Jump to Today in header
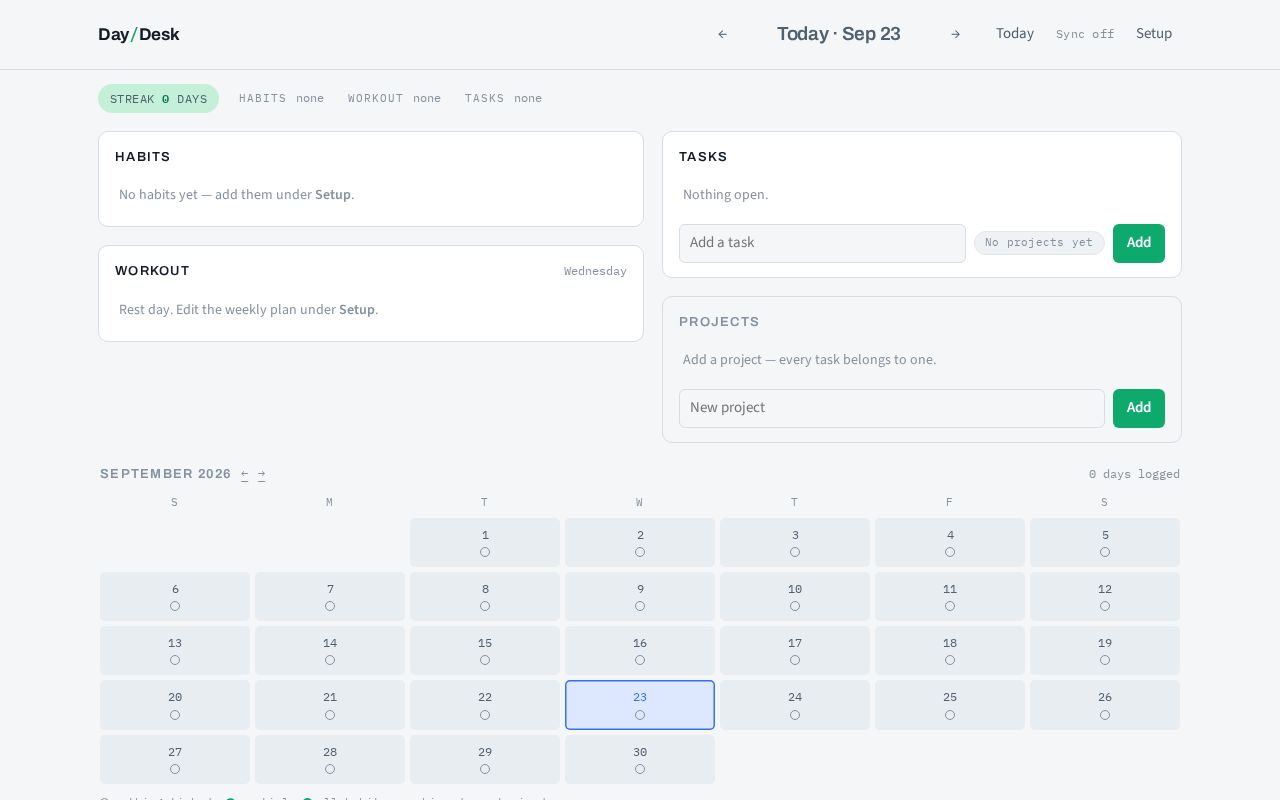This screenshot has height=800, width=1280. 1015,34
